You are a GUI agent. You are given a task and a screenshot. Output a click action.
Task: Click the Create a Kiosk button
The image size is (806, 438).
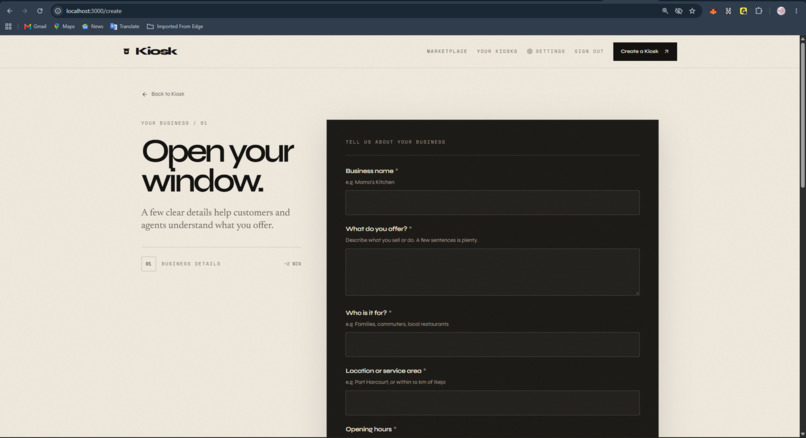645,51
